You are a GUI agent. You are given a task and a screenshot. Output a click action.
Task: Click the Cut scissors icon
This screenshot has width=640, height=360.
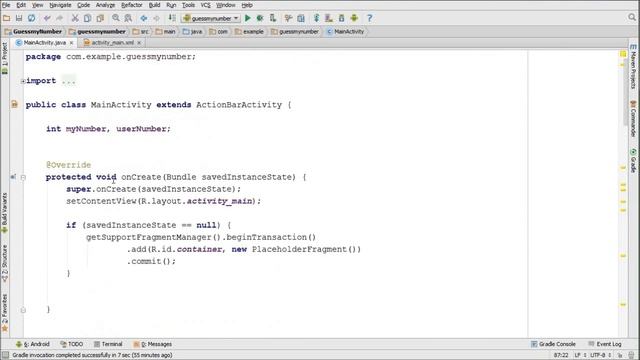pyautogui.click(x=75, y=18)
